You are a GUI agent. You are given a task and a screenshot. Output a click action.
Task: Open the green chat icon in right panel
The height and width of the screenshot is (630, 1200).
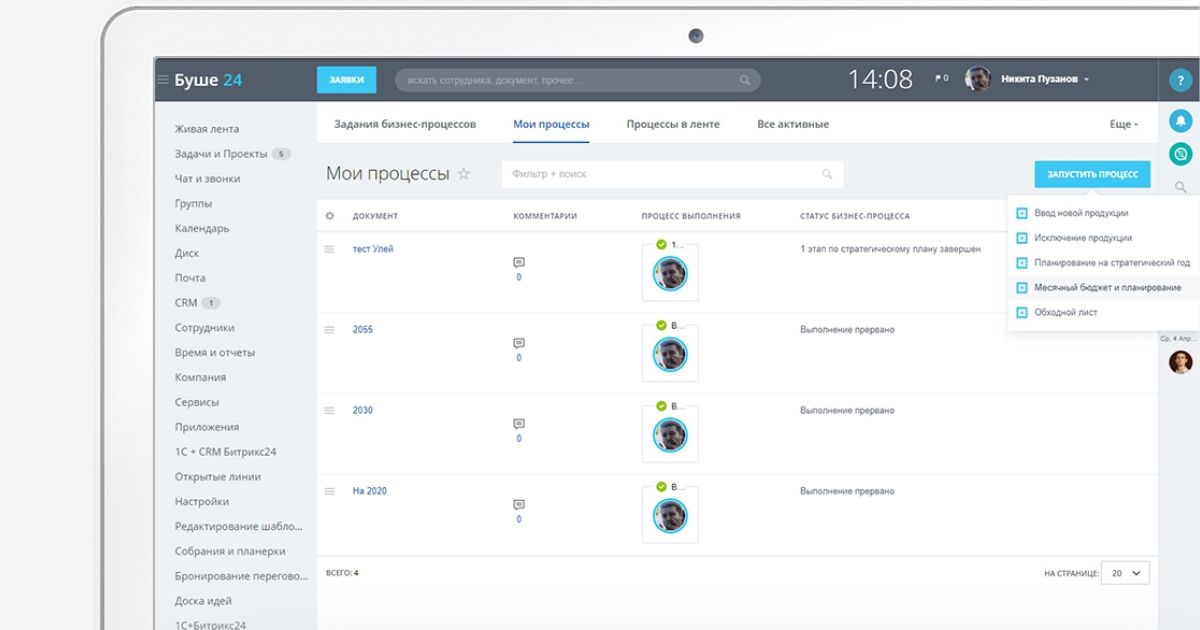pyautogui.click(x=1181, y=154)
